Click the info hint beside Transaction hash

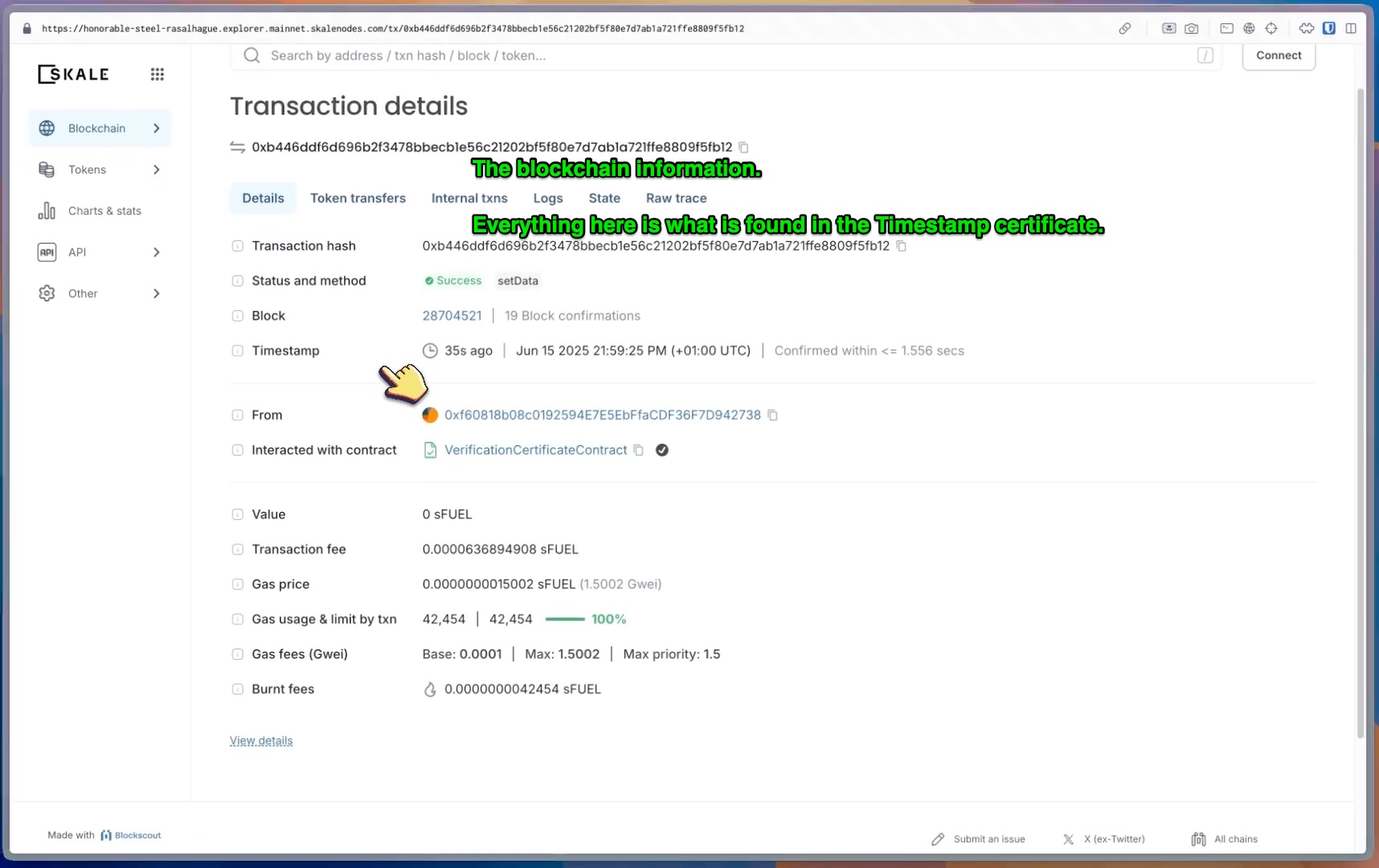237,246
